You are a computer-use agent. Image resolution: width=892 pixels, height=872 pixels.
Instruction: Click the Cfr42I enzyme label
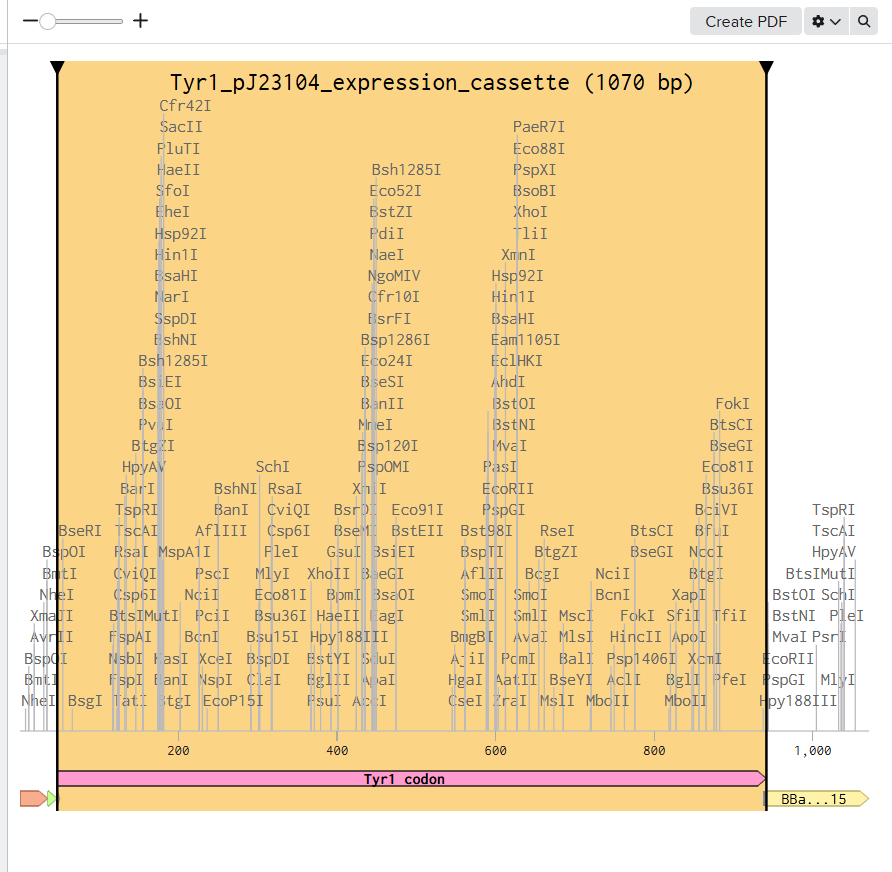coord(185,106)
